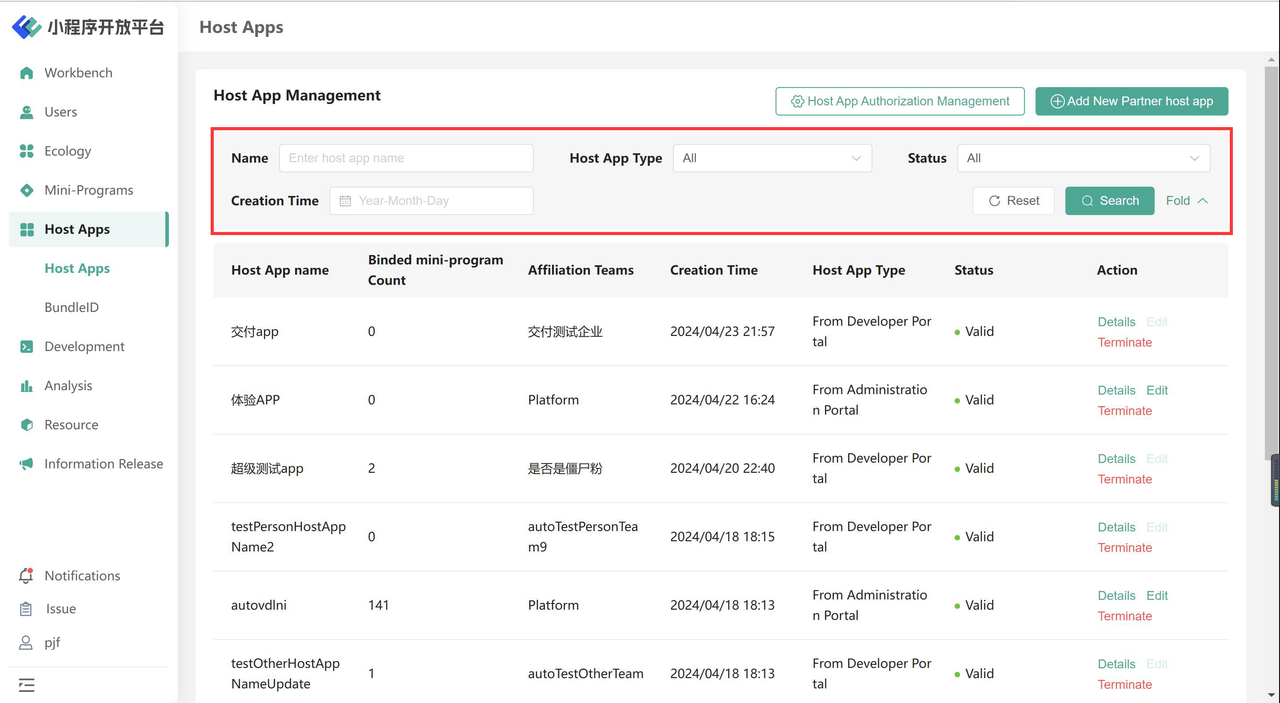View Details for 超级测试app
This screenshot has height=703, width=1280.
tap(1116, 459)
